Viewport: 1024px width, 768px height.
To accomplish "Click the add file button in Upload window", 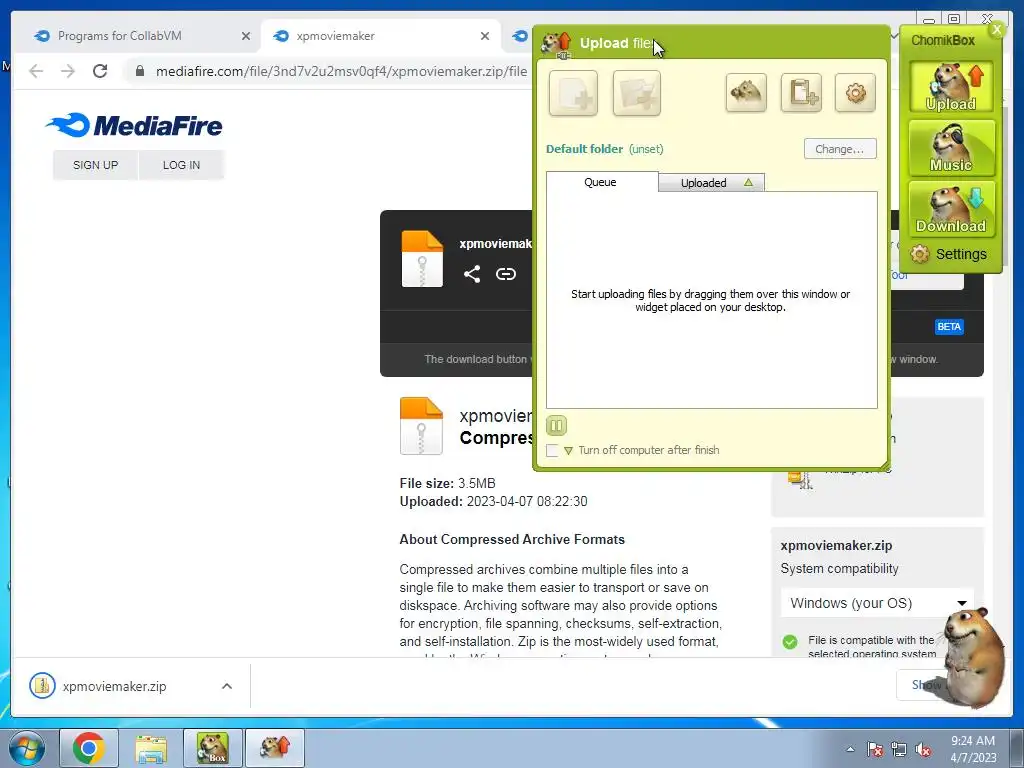I will point(573,93).
